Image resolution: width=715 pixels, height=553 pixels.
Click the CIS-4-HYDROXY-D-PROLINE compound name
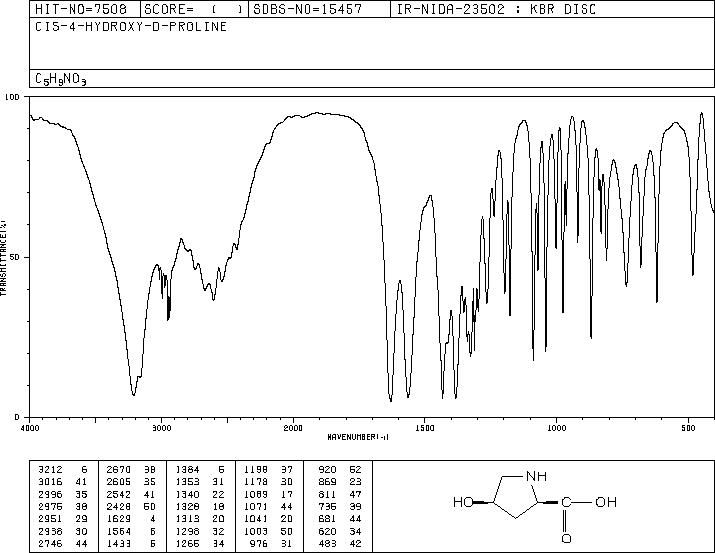click(x=131, y=27)
